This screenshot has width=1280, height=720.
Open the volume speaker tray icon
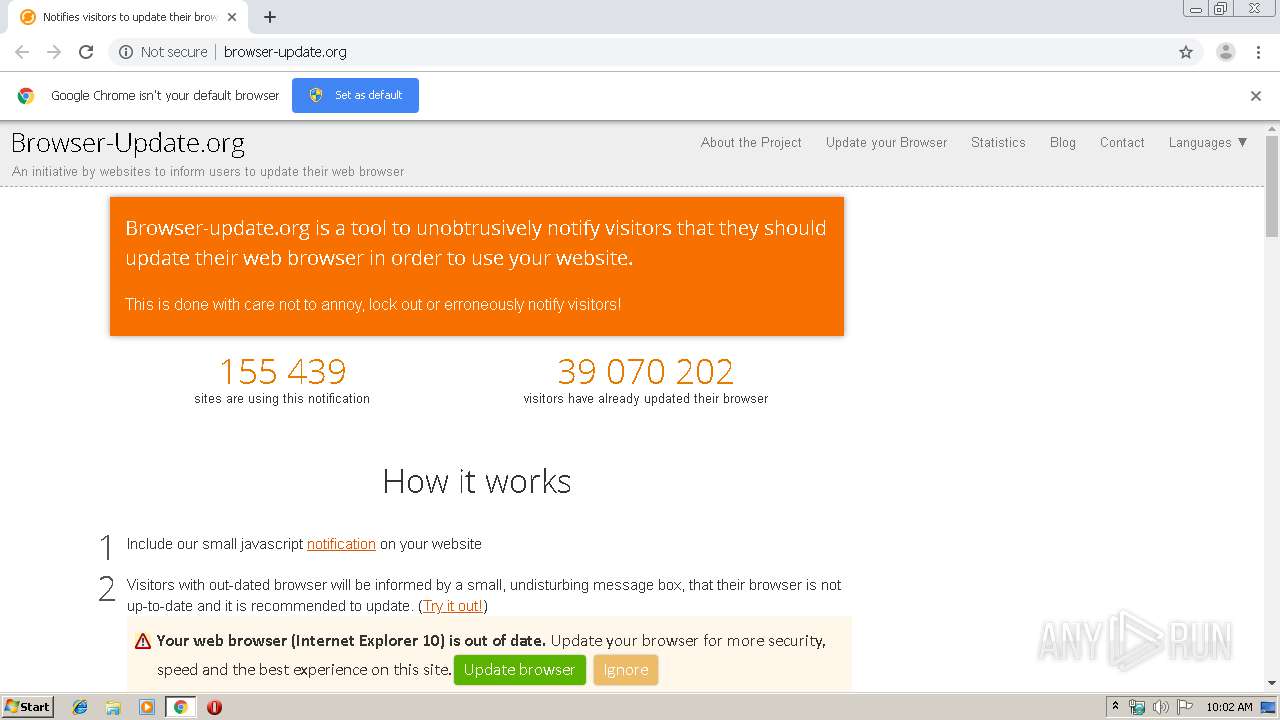[1161, 707]
